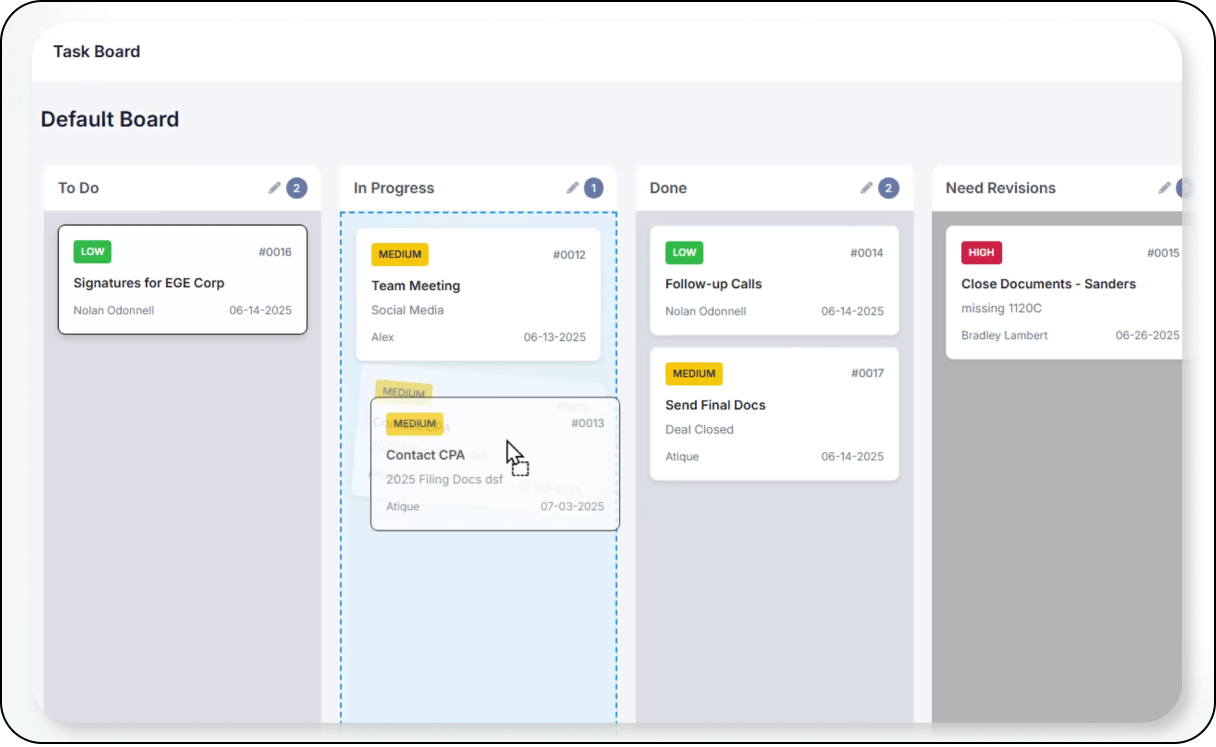Click the HIGH priority tag on Close Documents card

981,253
